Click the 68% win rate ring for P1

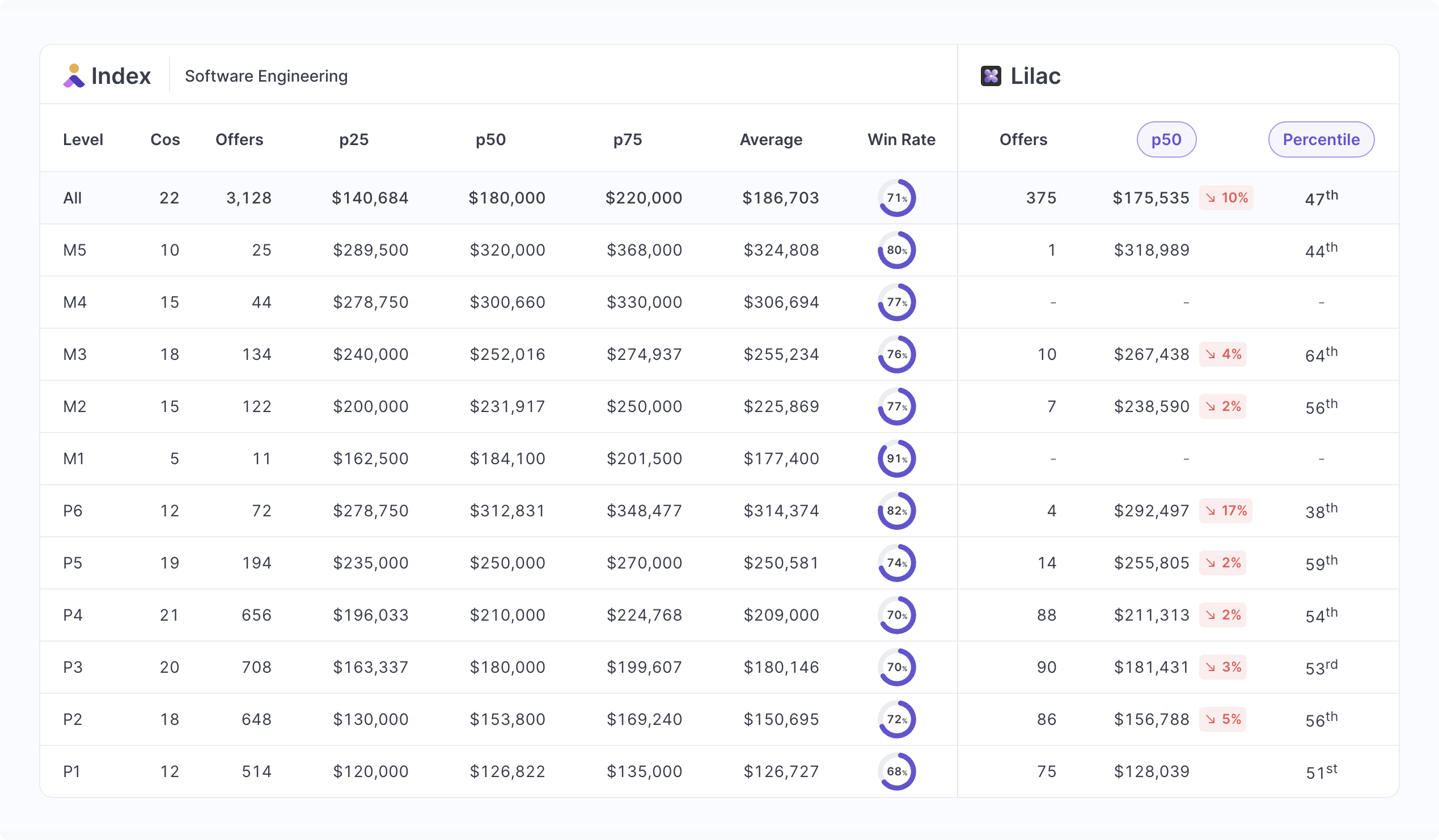(896, 771)
